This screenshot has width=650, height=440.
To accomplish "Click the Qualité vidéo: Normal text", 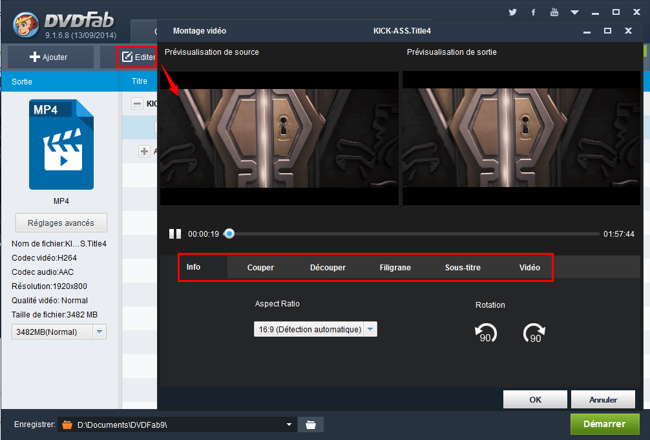I will pos(49,300).
